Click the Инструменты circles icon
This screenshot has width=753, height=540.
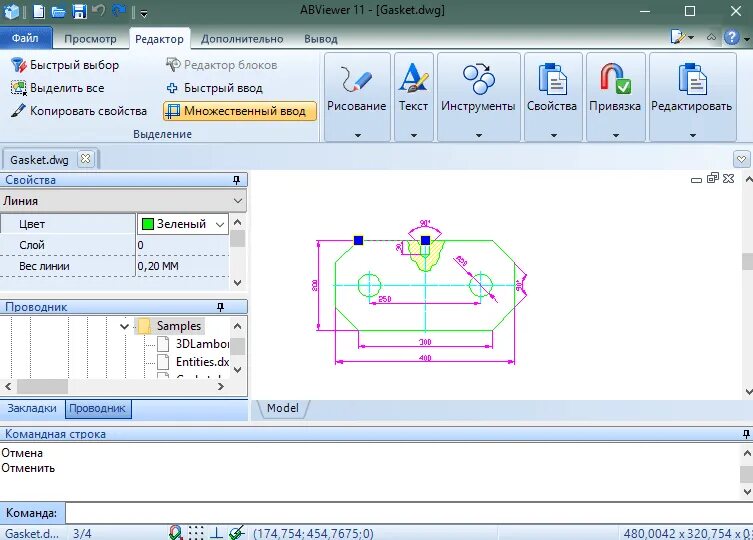tap(479, 78)
